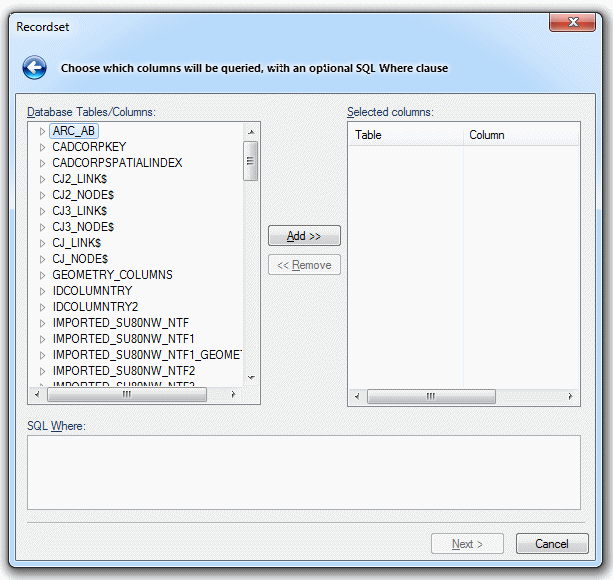Select the CJ3_NODE$ table
The height and width of the screenshot is (580, 613).
point(83,227)
